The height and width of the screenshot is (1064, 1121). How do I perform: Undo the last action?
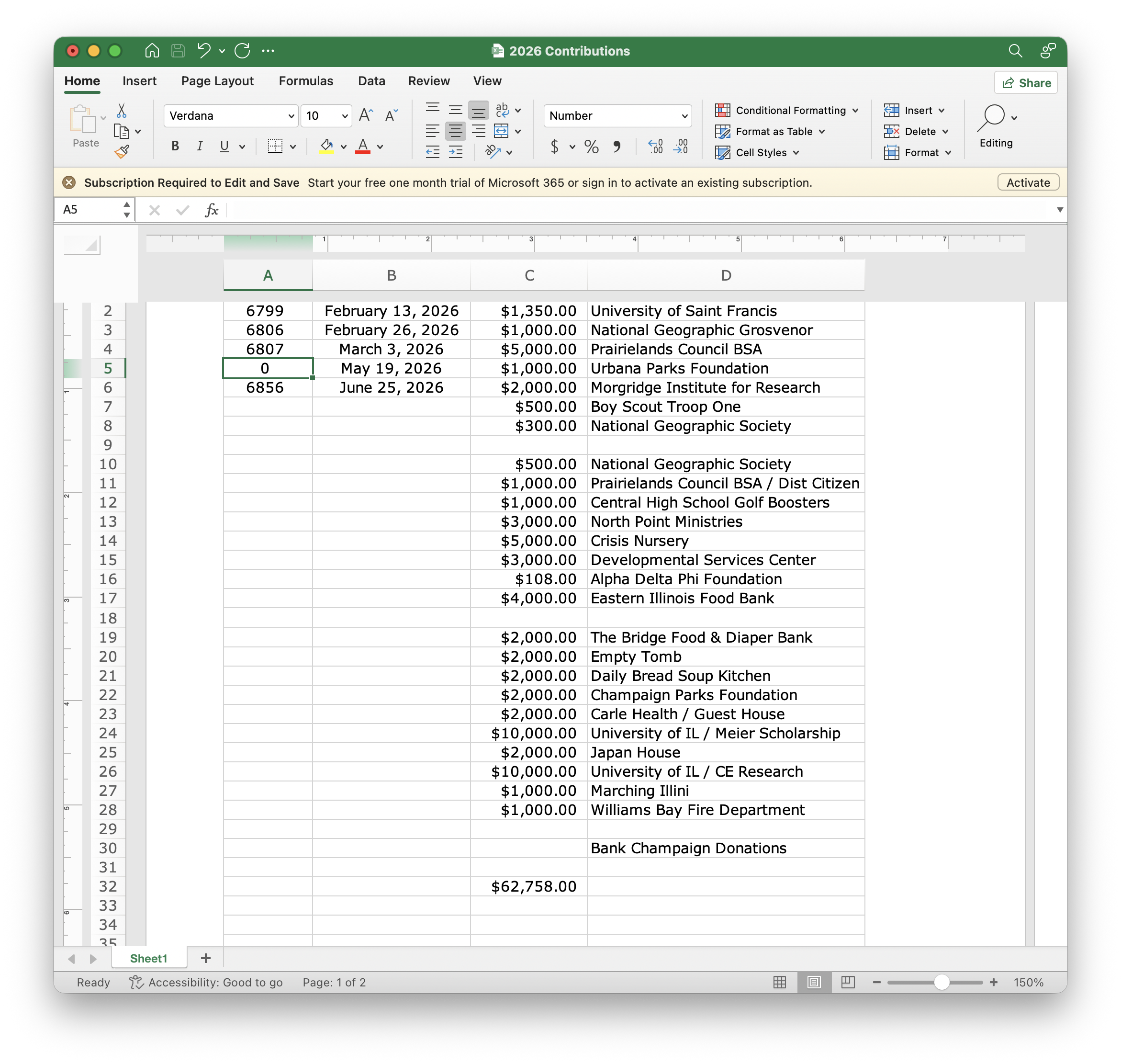(x=204, y=51)
